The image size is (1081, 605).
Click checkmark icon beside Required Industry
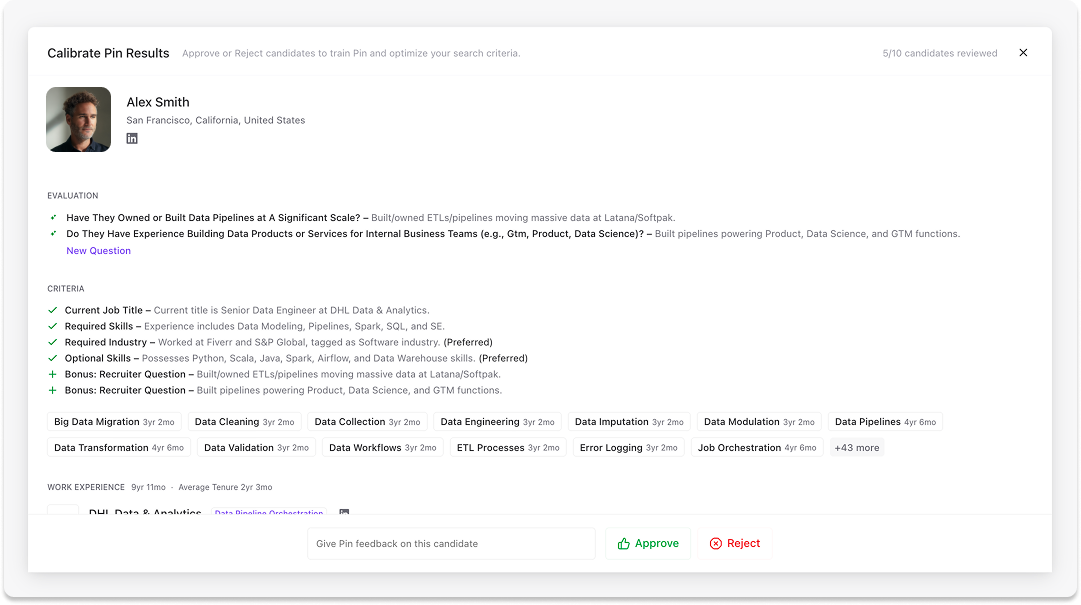coord(52,342)
